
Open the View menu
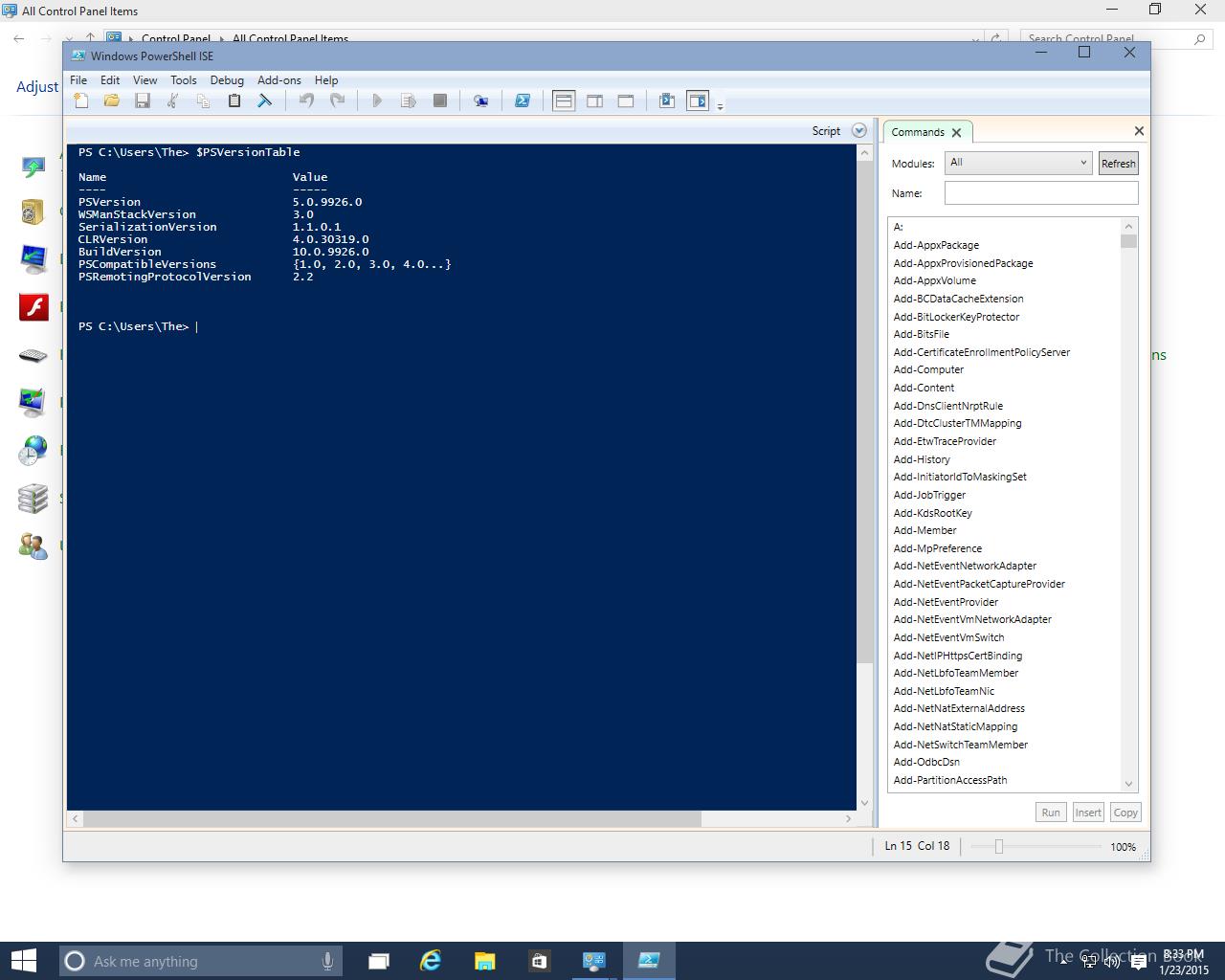click(145, 80)
